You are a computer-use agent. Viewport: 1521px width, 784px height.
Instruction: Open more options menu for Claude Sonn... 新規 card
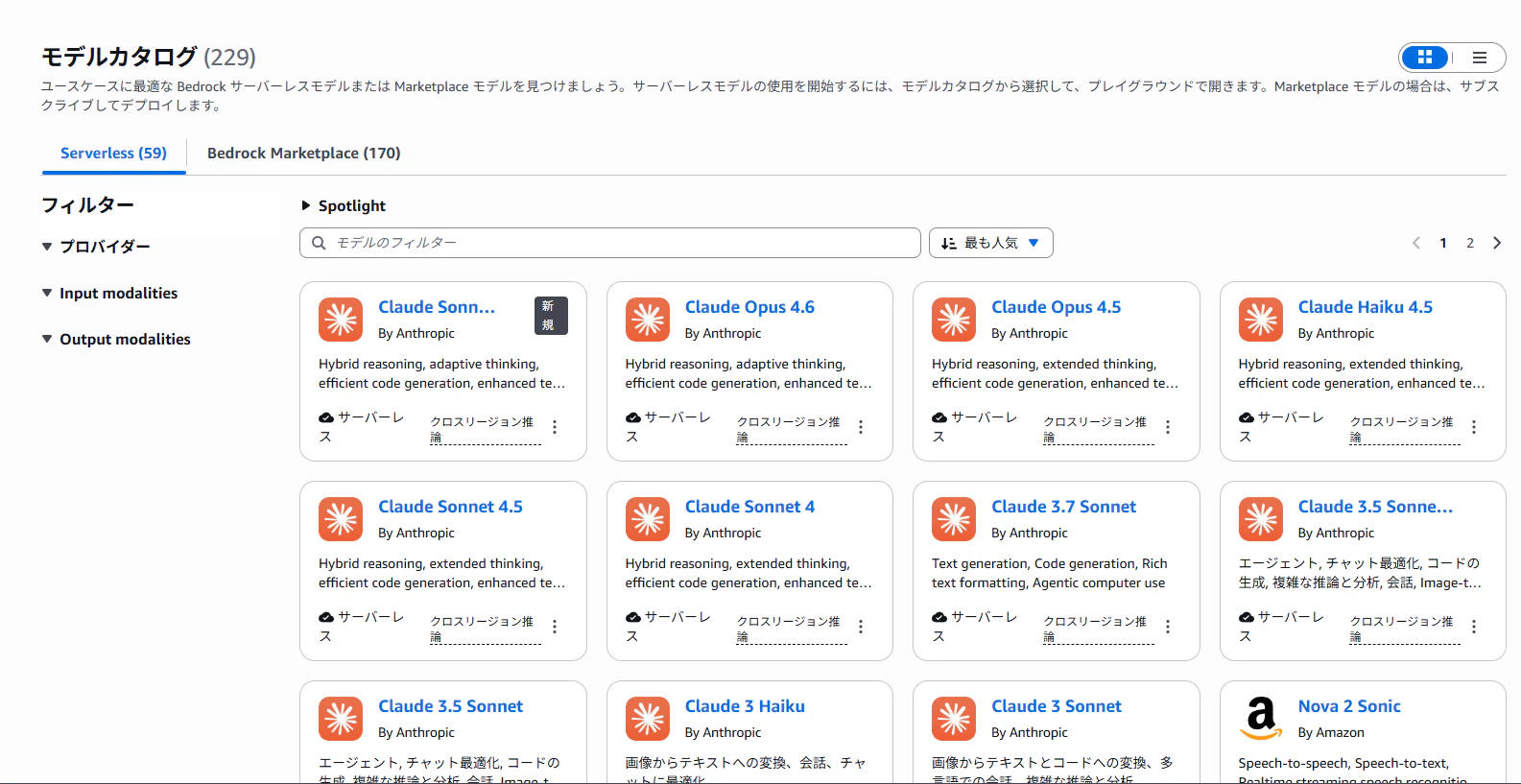point(555,427)
